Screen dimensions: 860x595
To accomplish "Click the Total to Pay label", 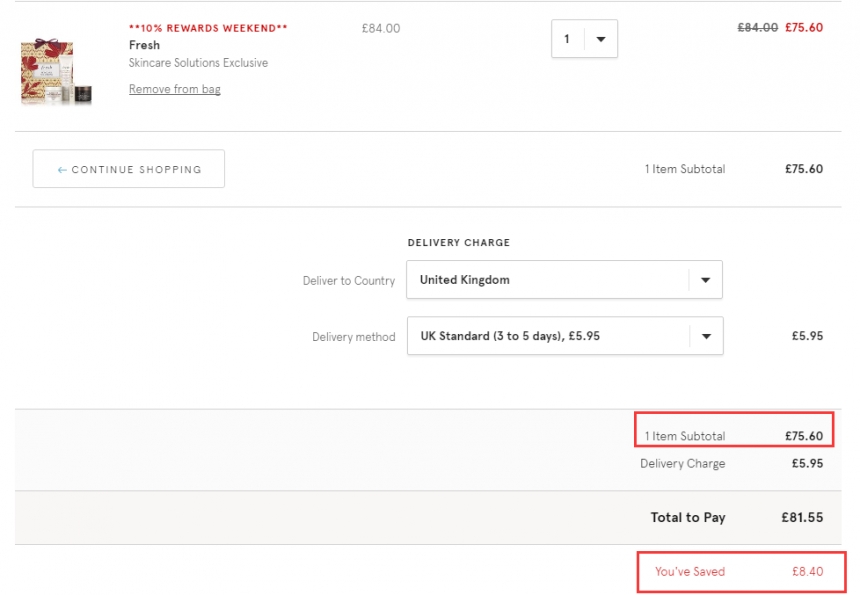I will [688, 517].
